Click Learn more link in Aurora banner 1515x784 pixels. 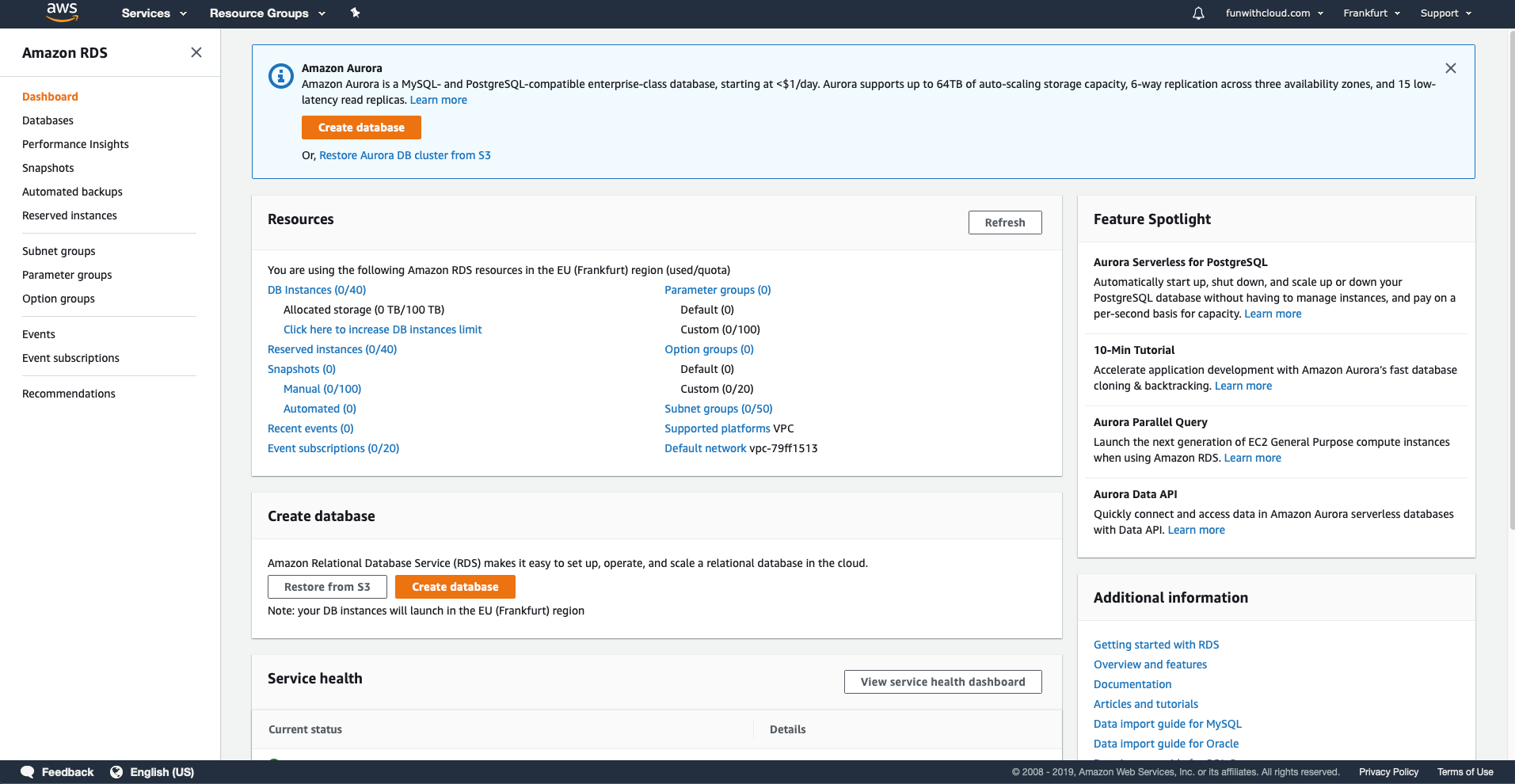coord(439,100)
